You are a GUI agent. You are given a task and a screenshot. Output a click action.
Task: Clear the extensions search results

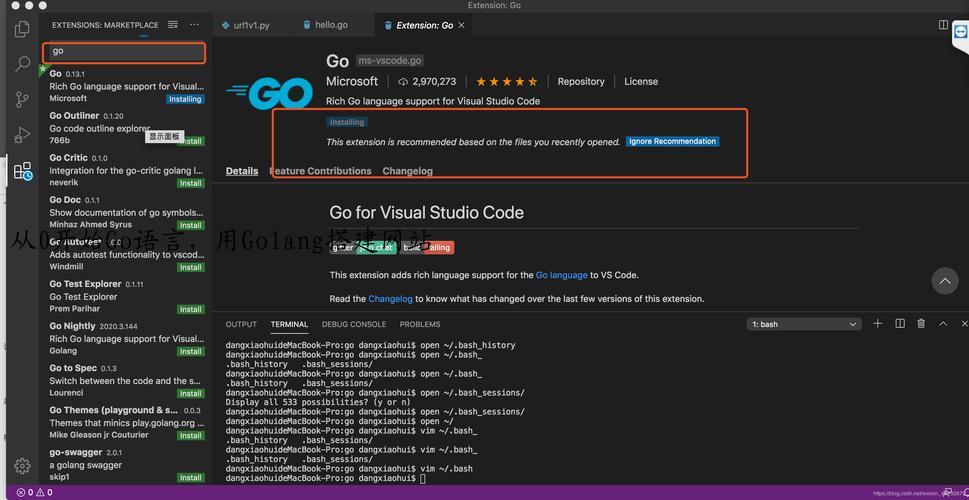coord(173,25)
